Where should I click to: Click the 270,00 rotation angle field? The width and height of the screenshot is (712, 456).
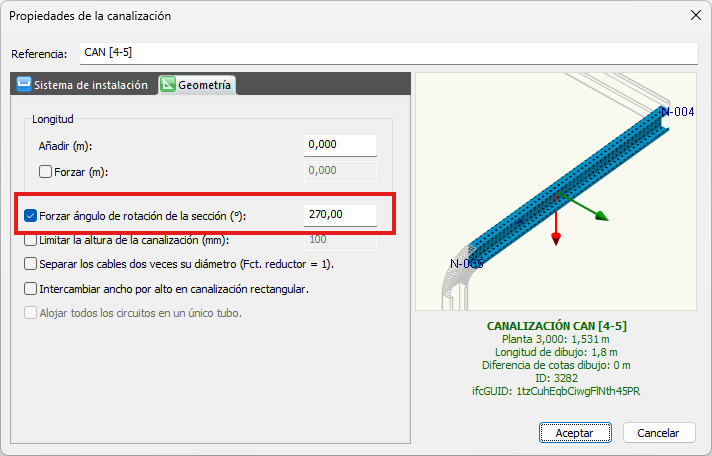tap(340, 215)
